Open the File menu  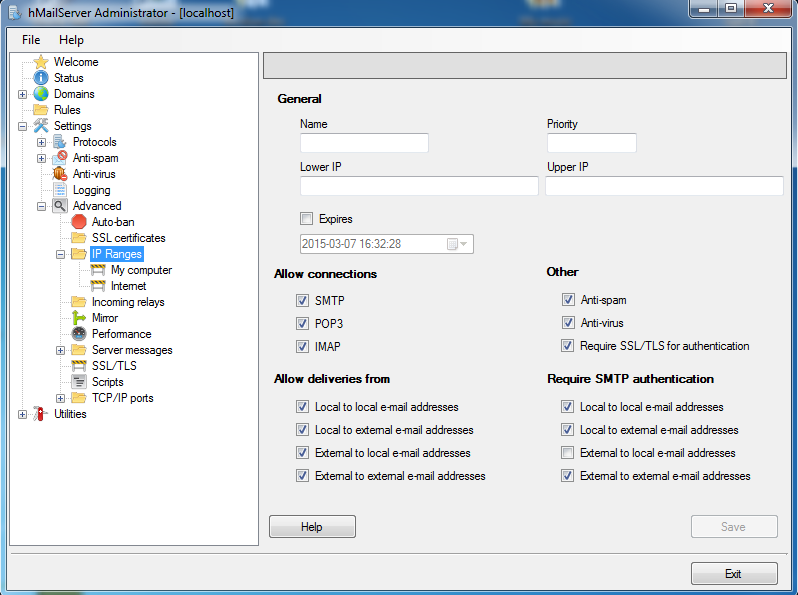31,40
